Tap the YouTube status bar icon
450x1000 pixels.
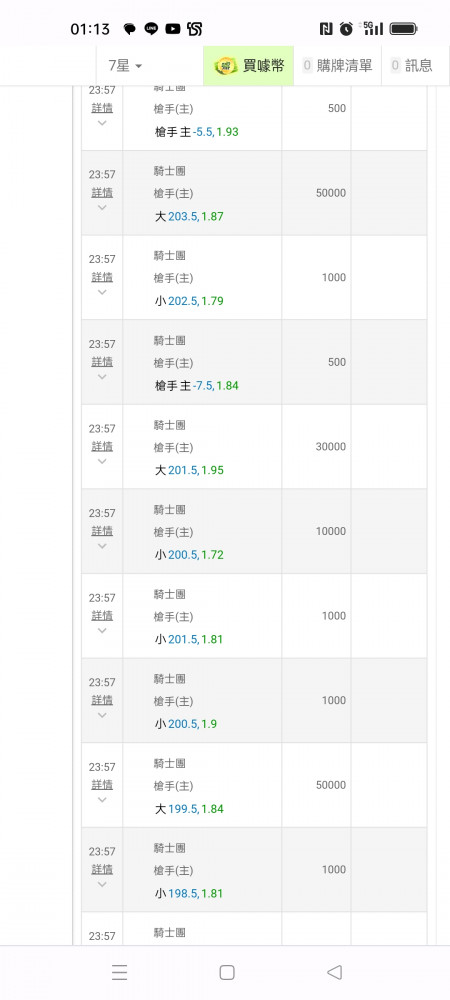(x=173, y=29)
